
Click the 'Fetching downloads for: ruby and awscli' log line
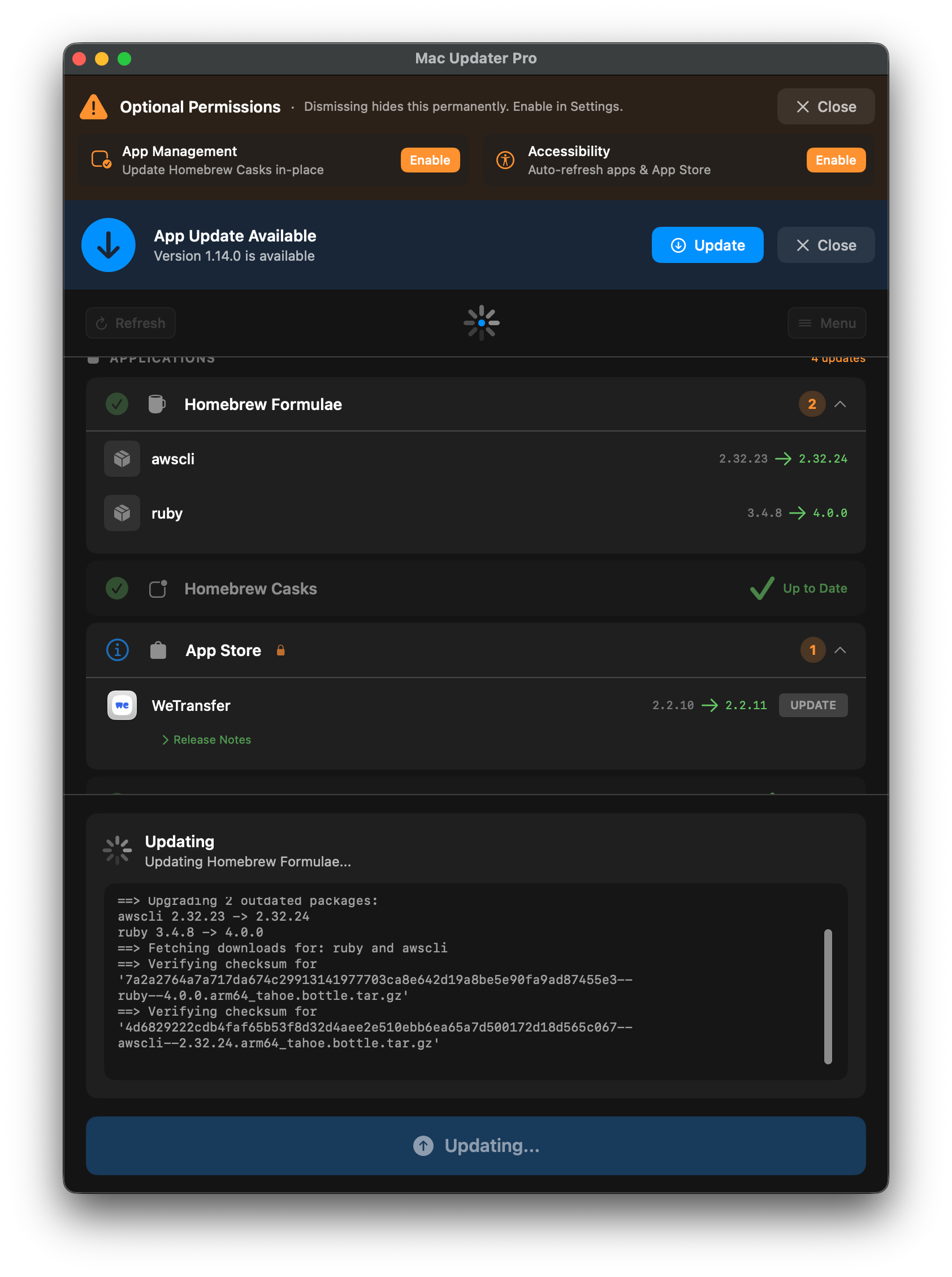[282, 948]
